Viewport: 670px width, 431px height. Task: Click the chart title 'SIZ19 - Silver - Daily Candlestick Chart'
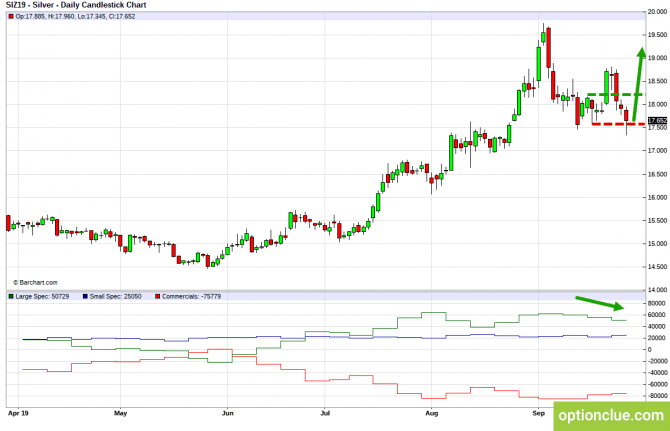pyautogui.click(x=76, y=5)
